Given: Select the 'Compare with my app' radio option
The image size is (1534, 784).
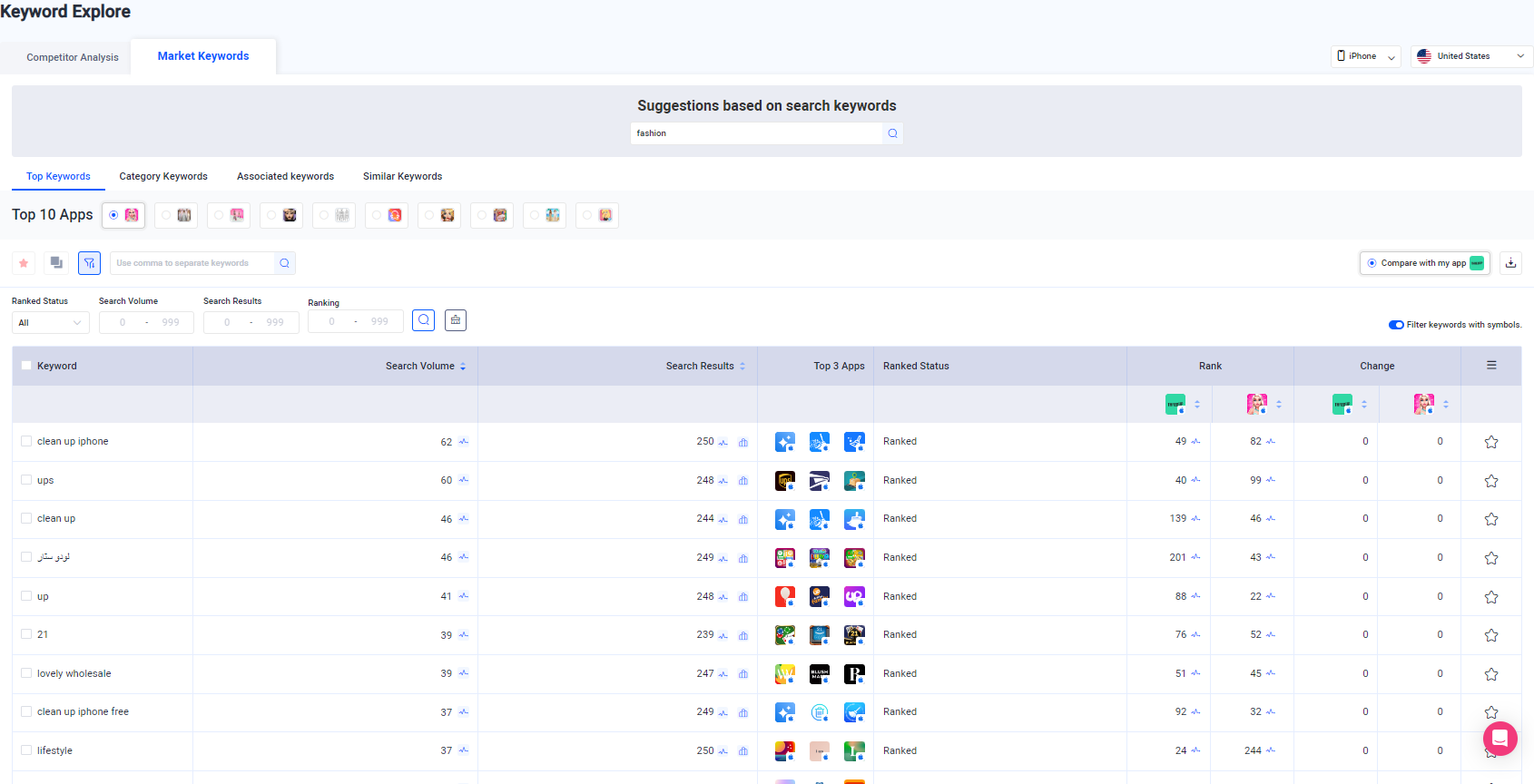Looking at the screenshot, I should point(1372,263).
